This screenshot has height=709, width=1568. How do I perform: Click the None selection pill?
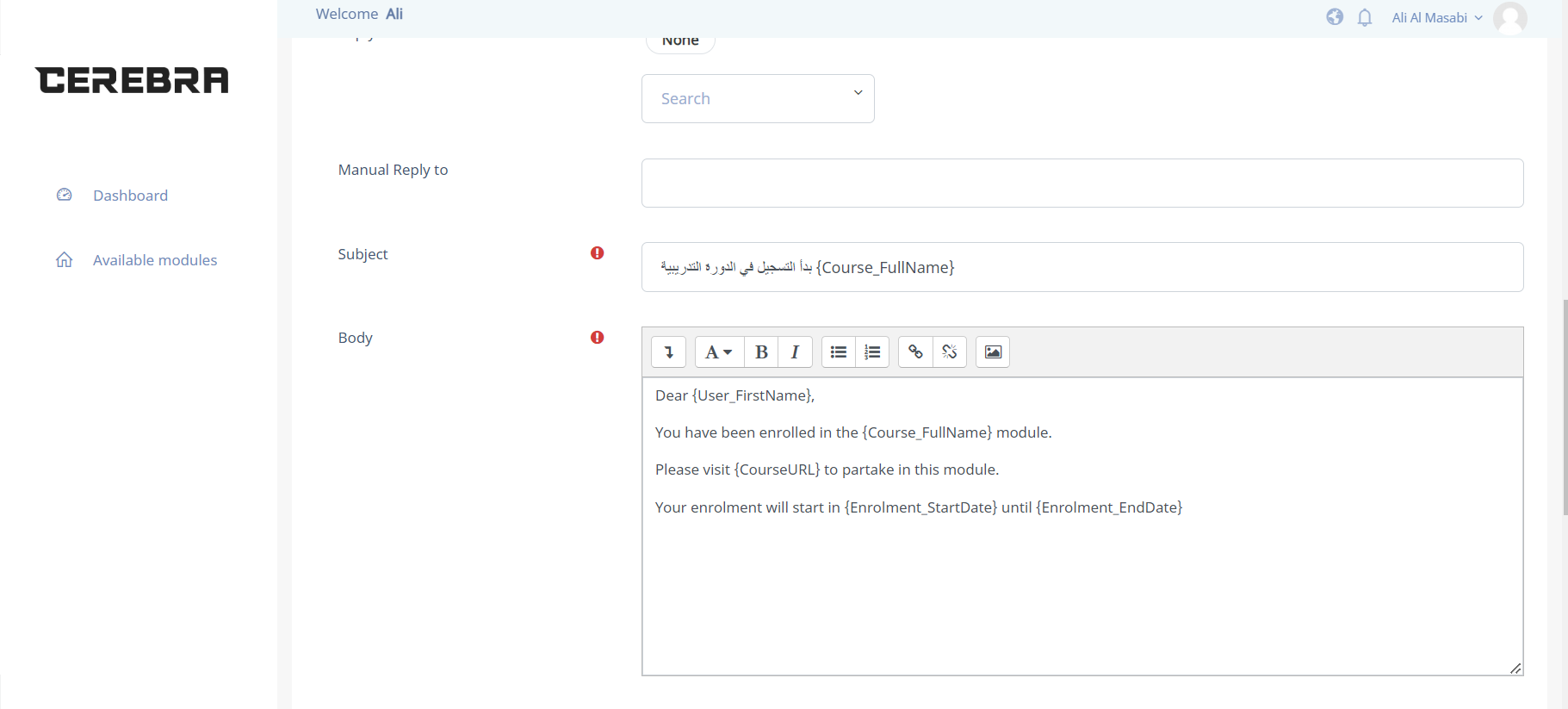680,42
